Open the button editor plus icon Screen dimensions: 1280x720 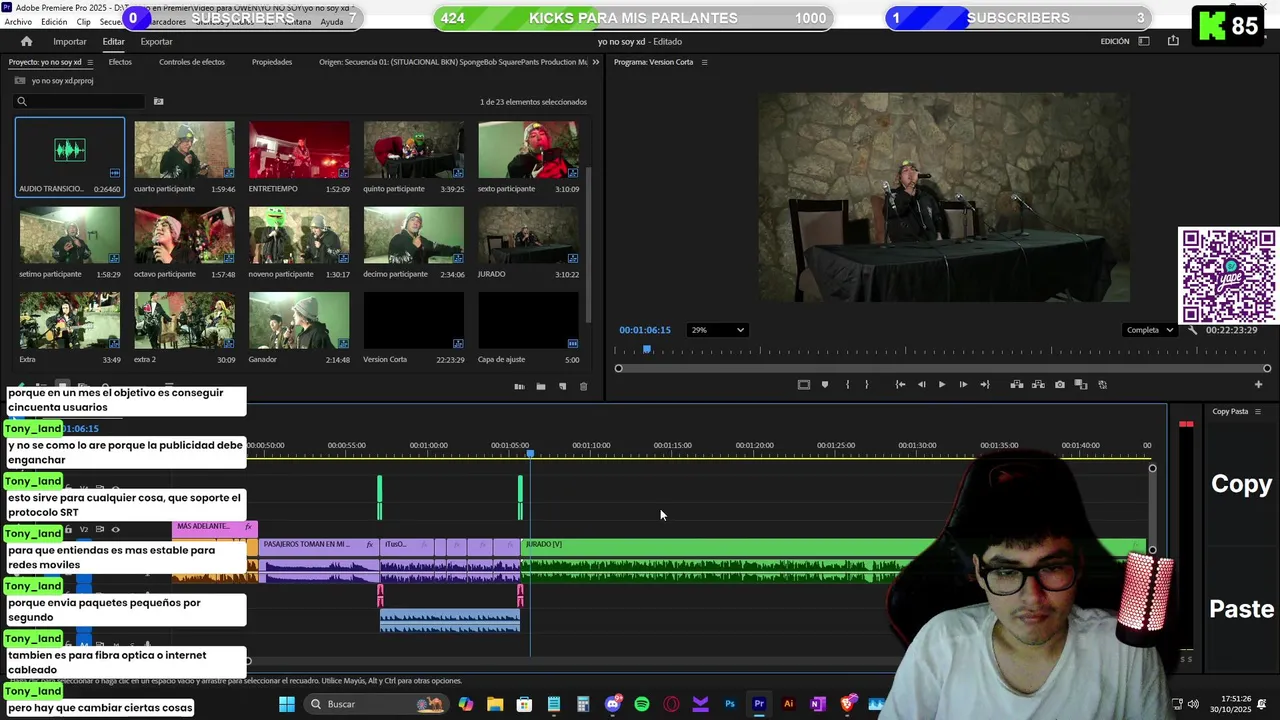1258,384
